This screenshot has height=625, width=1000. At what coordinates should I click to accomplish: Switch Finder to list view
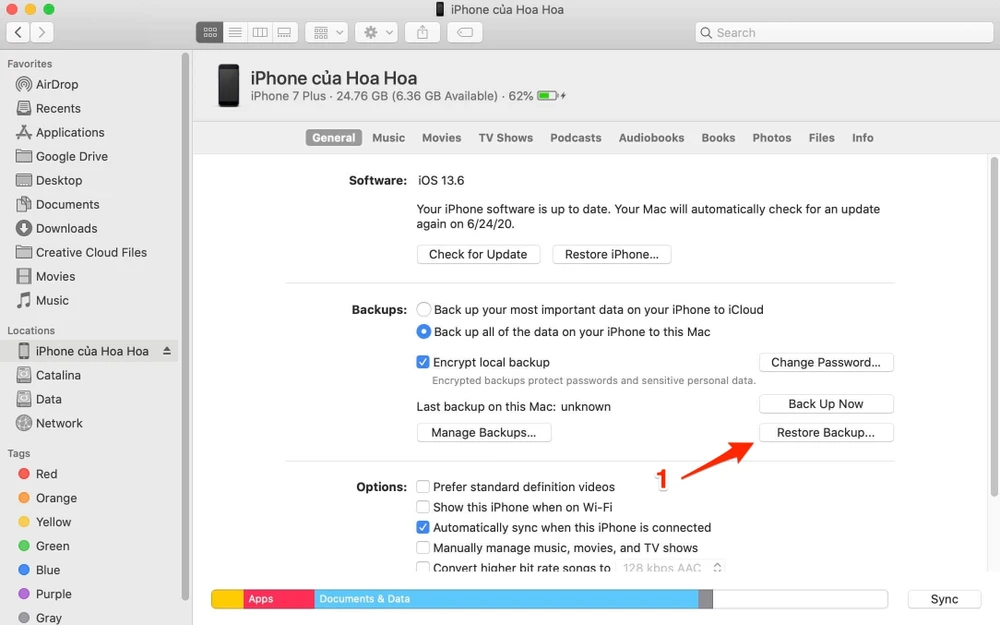click(235, 31)
